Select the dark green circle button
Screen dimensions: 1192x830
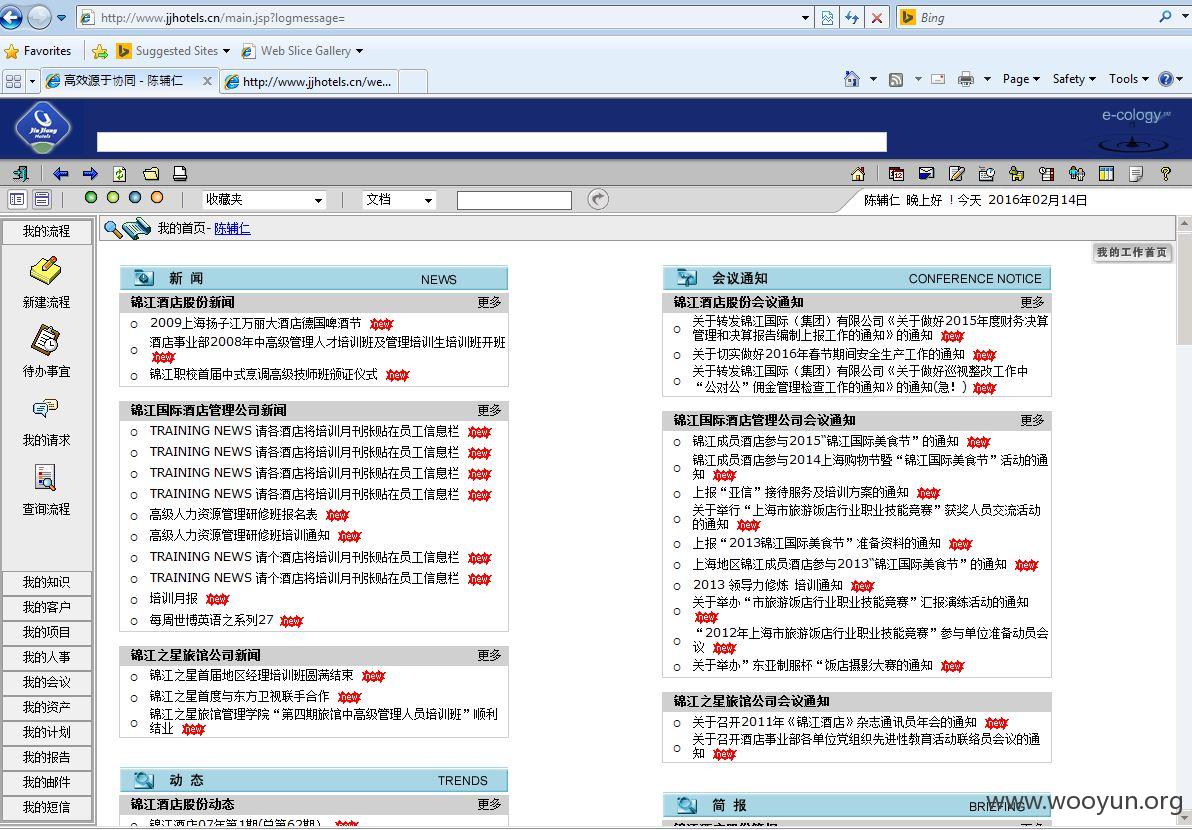pos(91,198)
